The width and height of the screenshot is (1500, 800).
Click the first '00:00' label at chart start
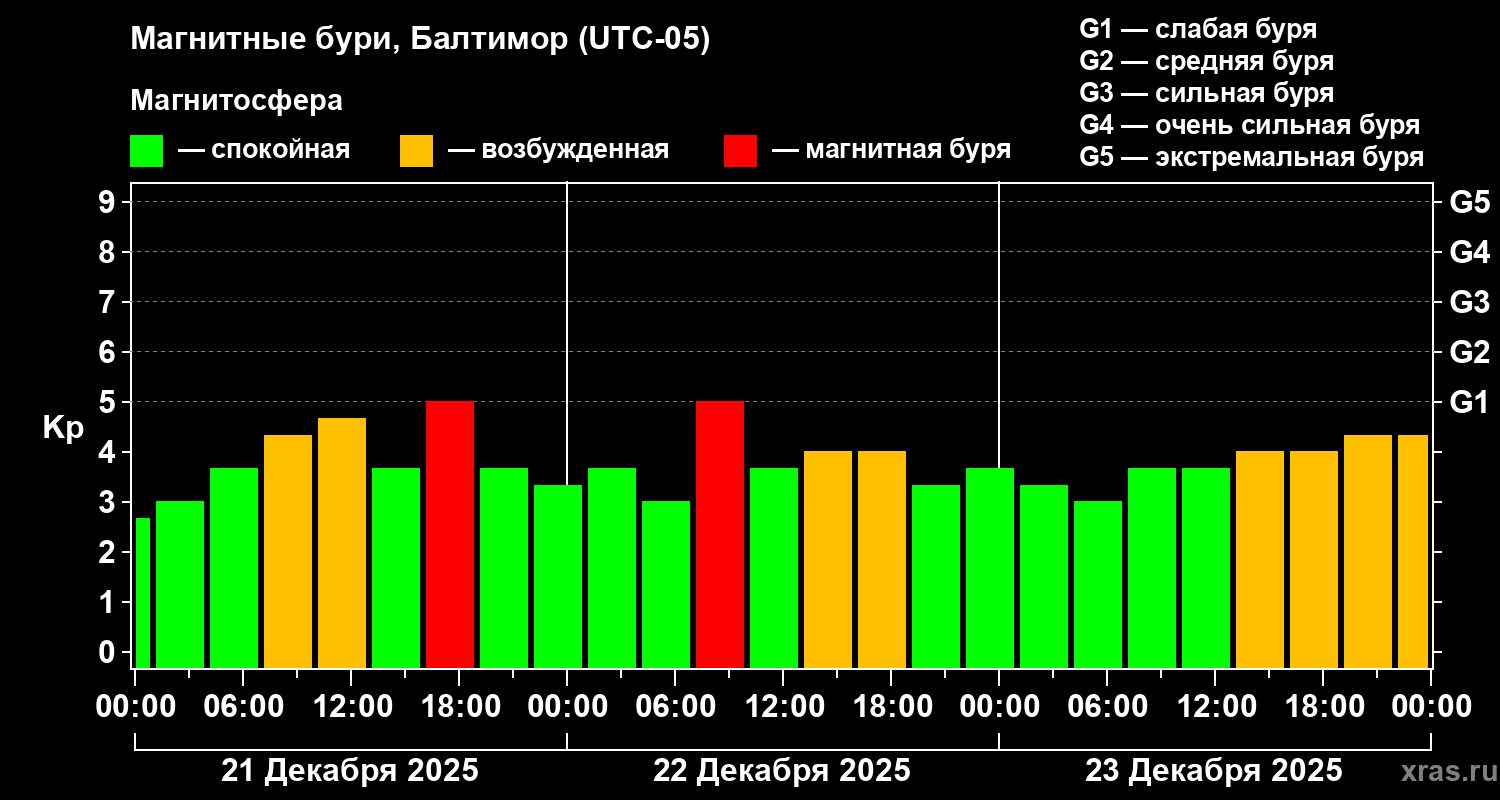coord(135,706)
